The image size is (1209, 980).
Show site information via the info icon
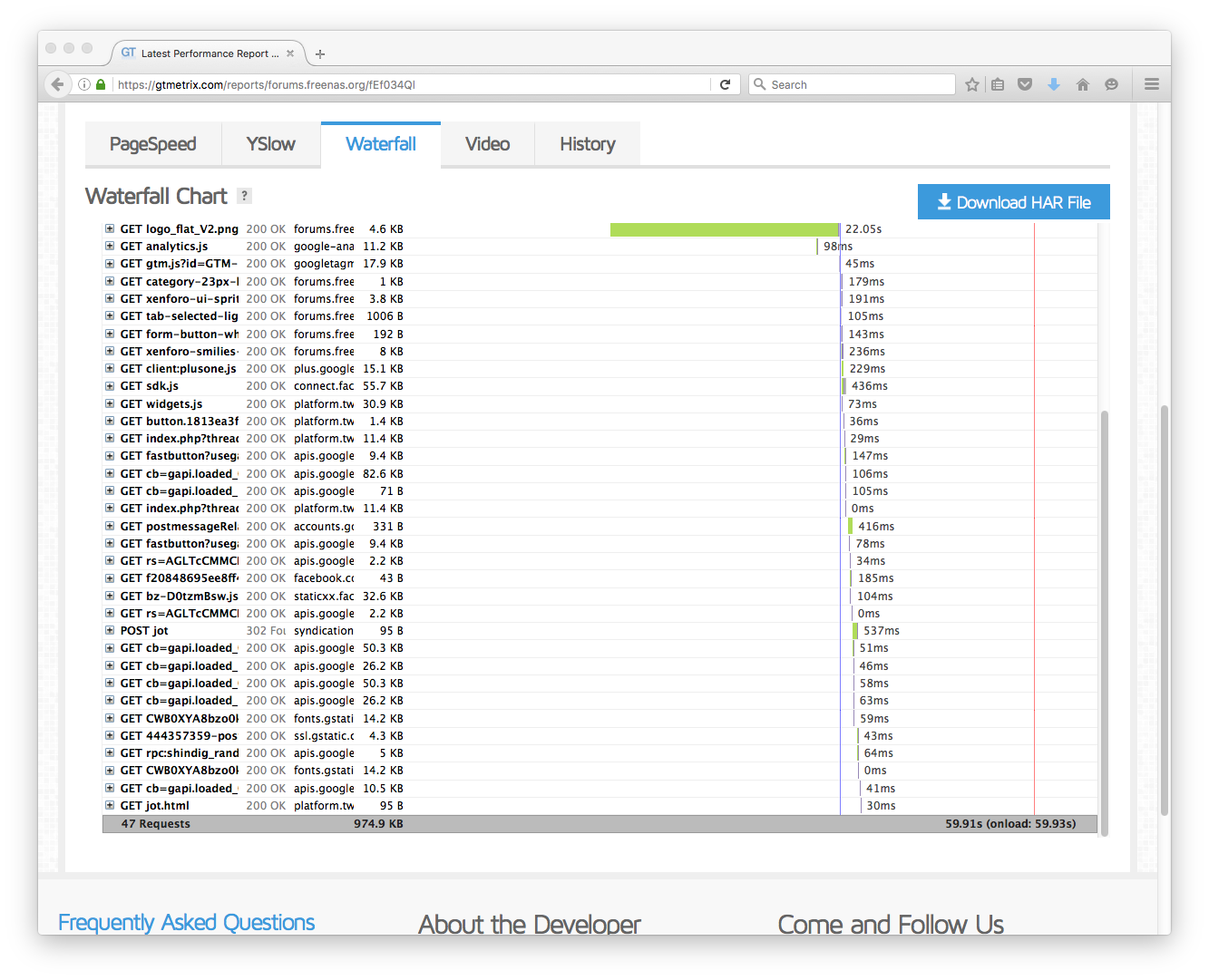pos(84,84)
